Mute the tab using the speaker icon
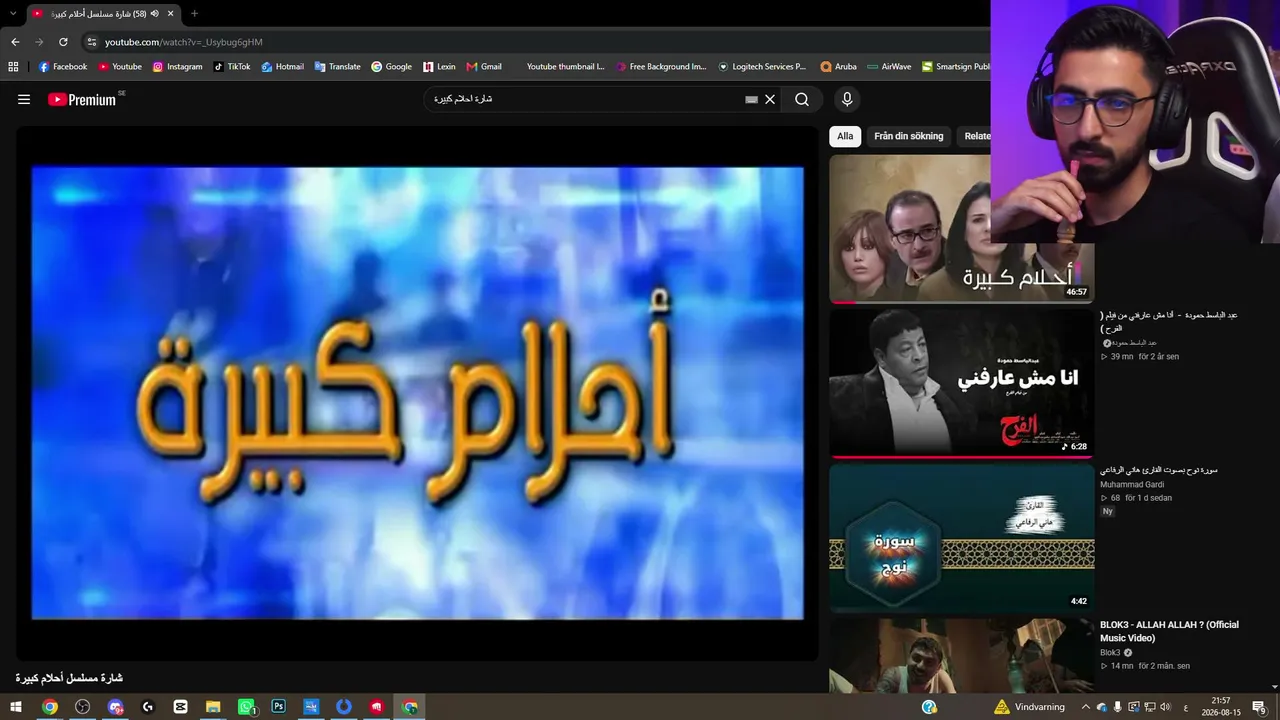1280x720 pixels. tap(155, 13)
